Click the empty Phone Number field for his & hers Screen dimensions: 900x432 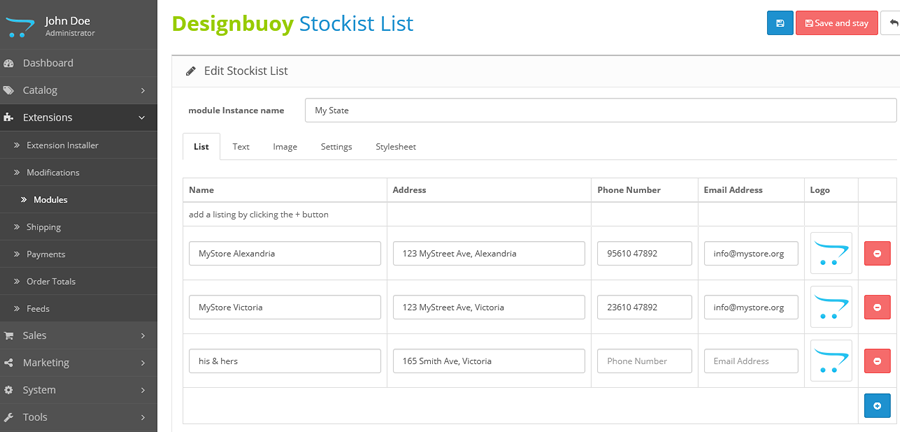coord(644,361)
